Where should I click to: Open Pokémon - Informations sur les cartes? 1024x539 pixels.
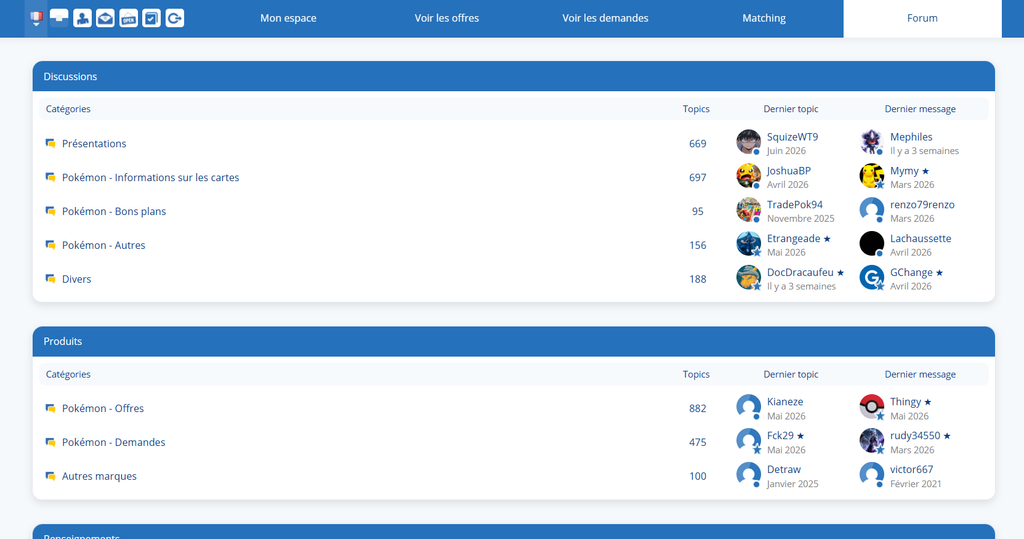click(150, 178)
